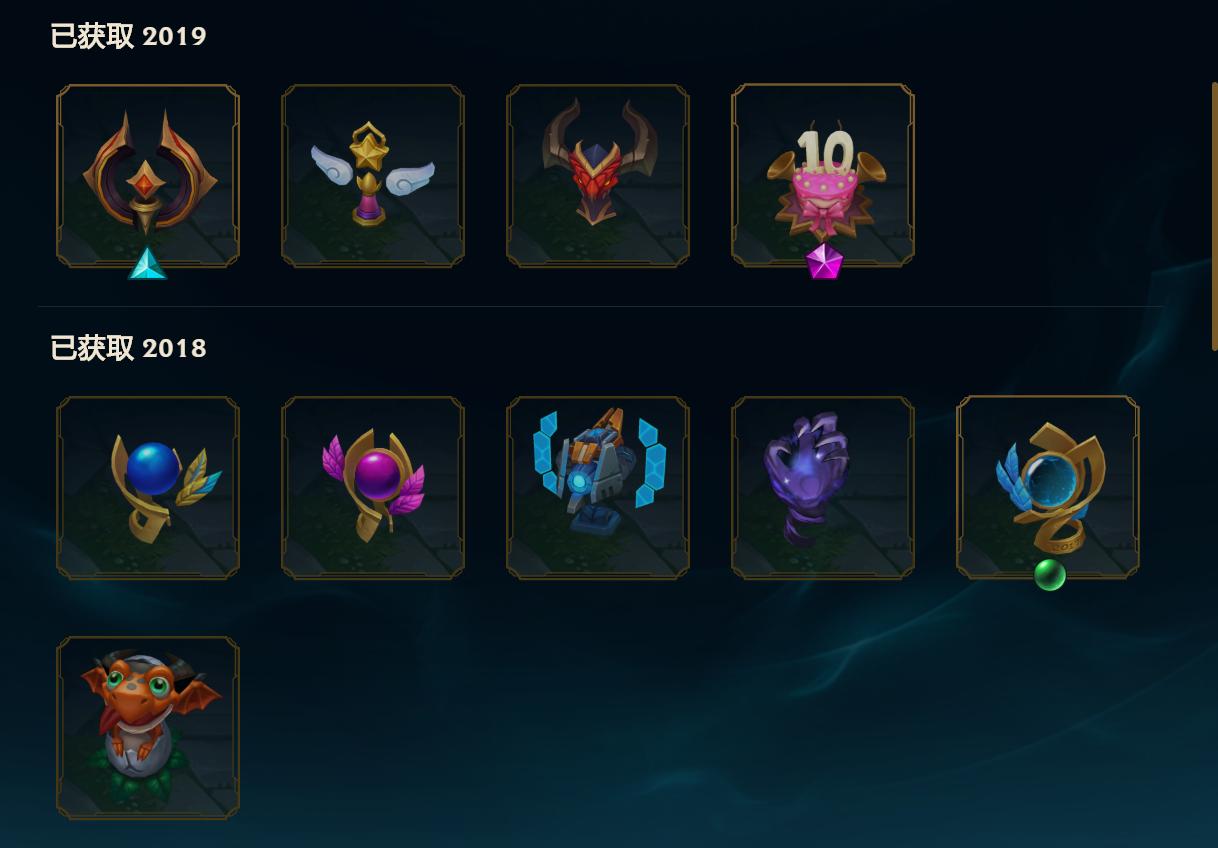
Task: Click the number 10 candles on cake
Action: tap(826, 152)
